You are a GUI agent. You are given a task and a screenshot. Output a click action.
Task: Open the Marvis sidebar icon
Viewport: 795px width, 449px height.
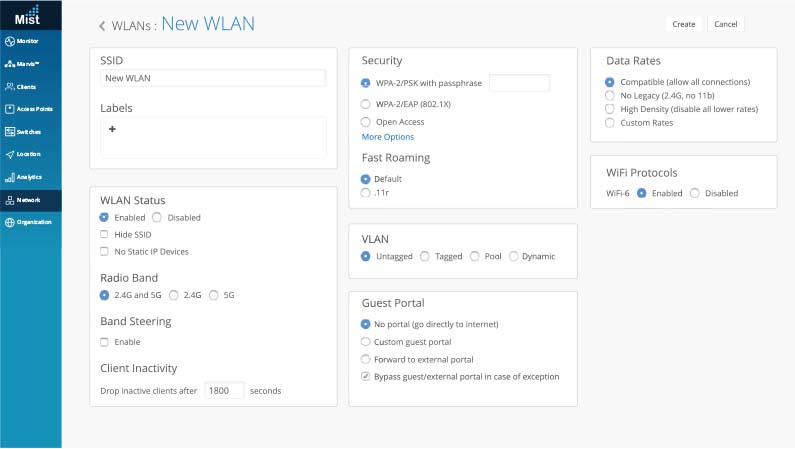9,64
